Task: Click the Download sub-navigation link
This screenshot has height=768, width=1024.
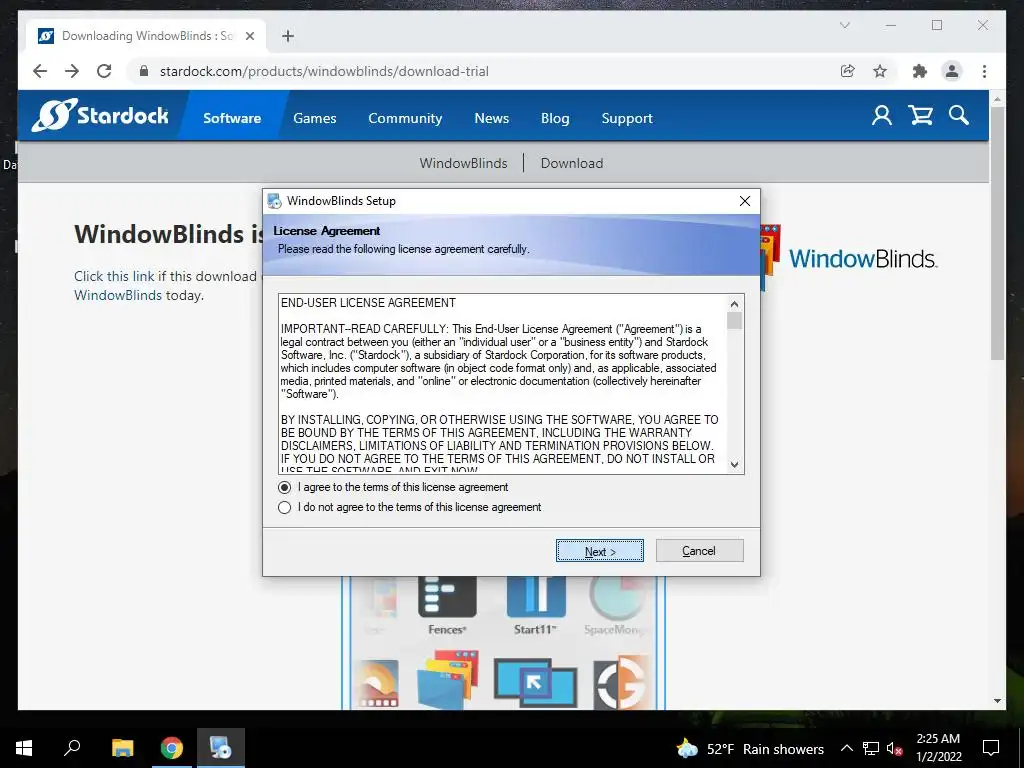Action: [x=571, y=163]
